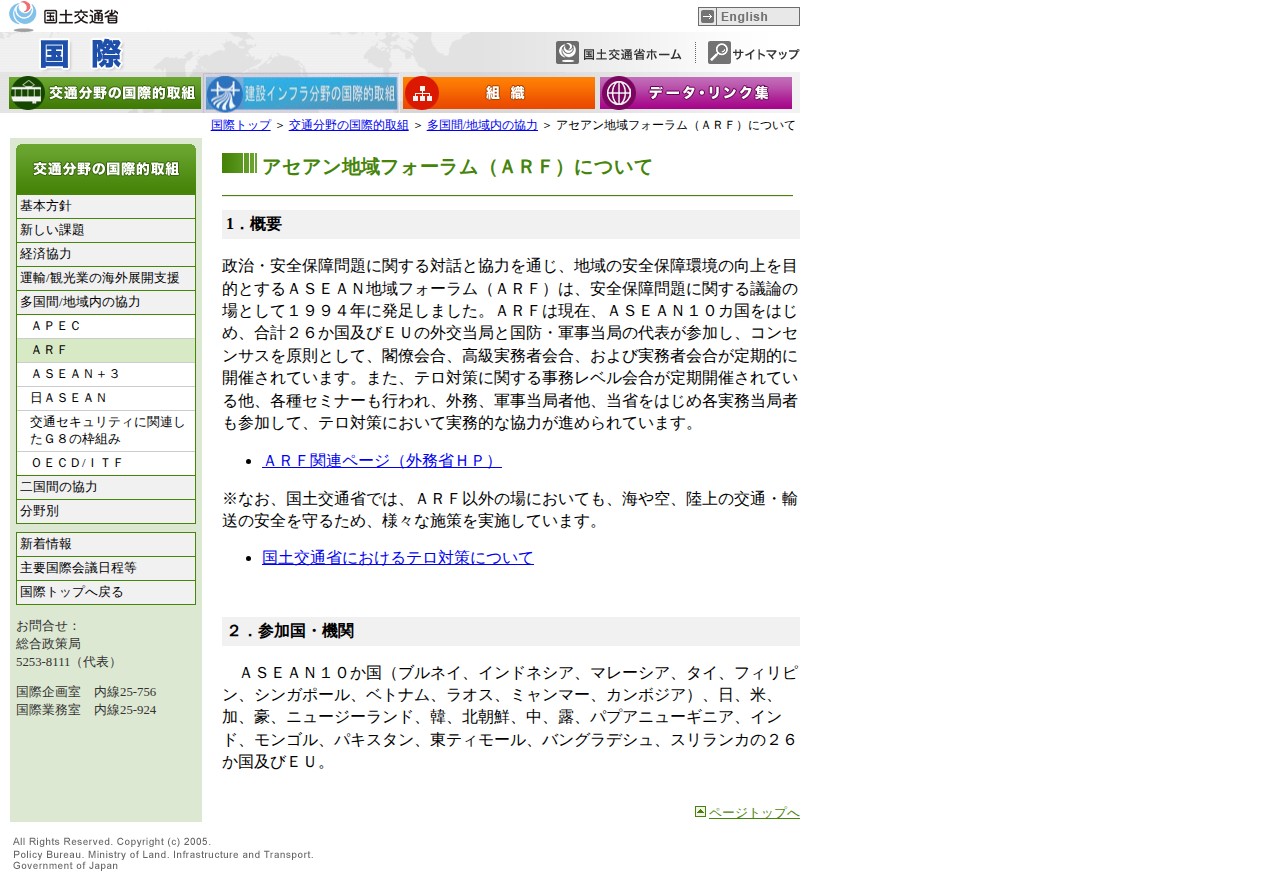
Task: Click the train icon on 交通分野 tab
Action: pyautogui.click(x=28, y=93)
